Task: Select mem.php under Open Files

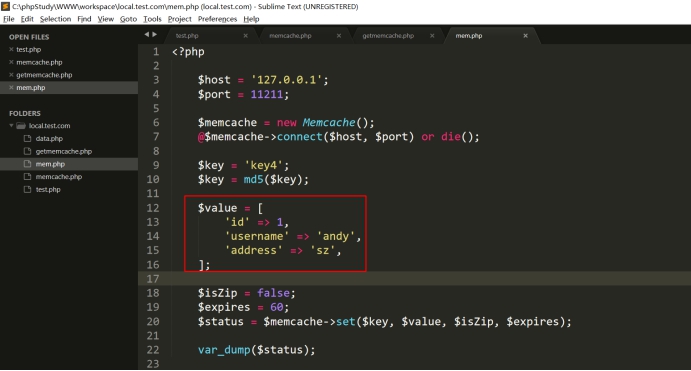Action: pyautogui.click(x=31, y=88)
